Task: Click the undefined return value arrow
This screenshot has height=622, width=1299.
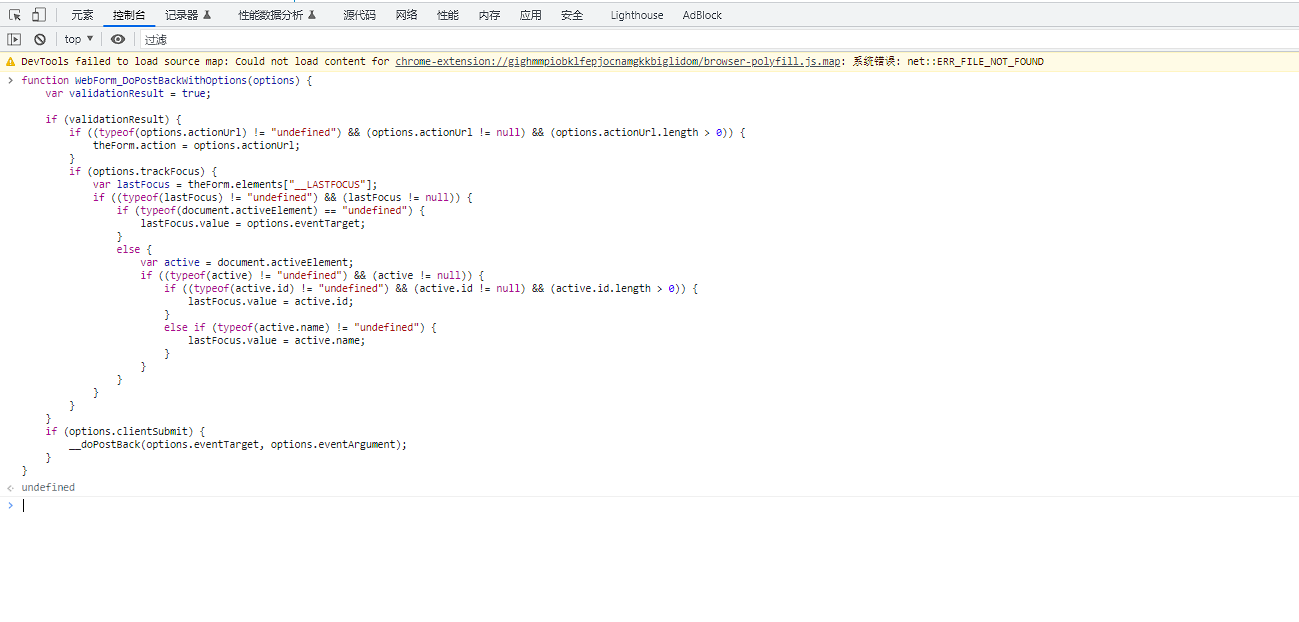Action: pos(11,488)
